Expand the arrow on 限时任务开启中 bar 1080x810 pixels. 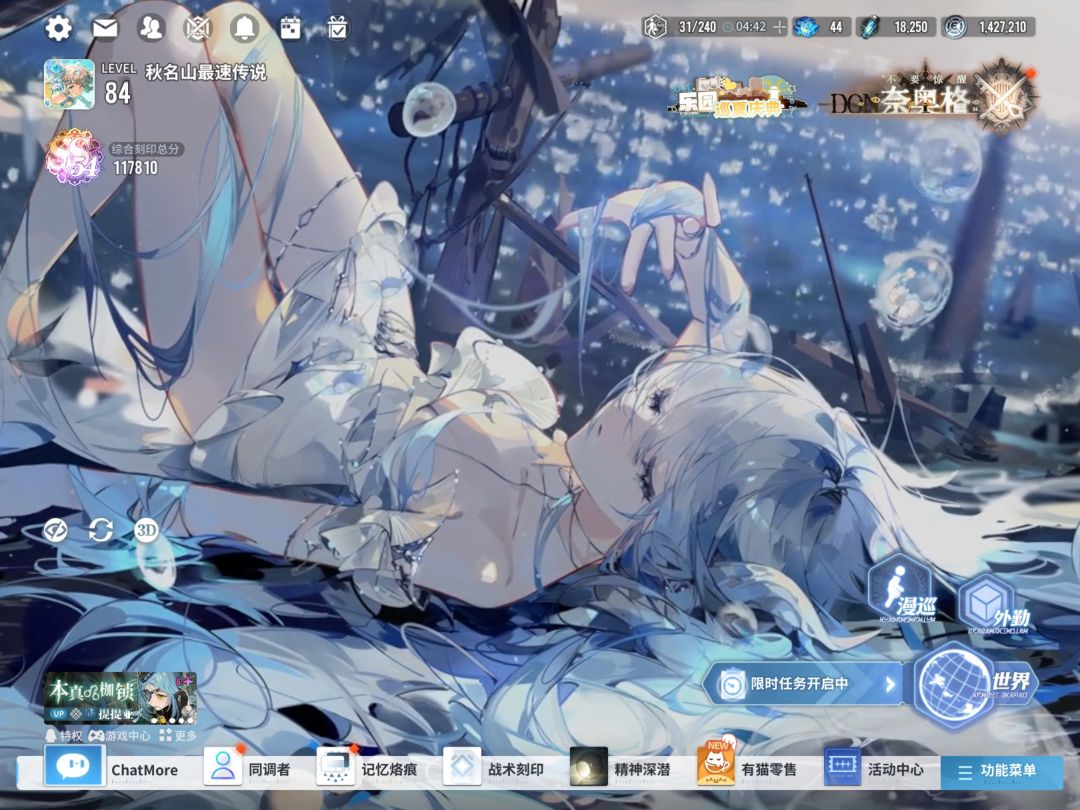pyautogui.click(x=890, y=685)
